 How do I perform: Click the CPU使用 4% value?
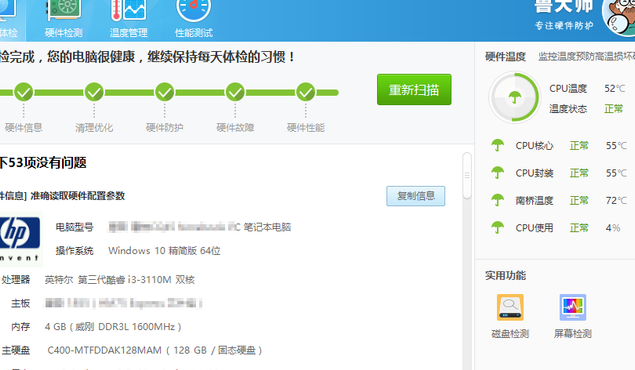point(613,228)
